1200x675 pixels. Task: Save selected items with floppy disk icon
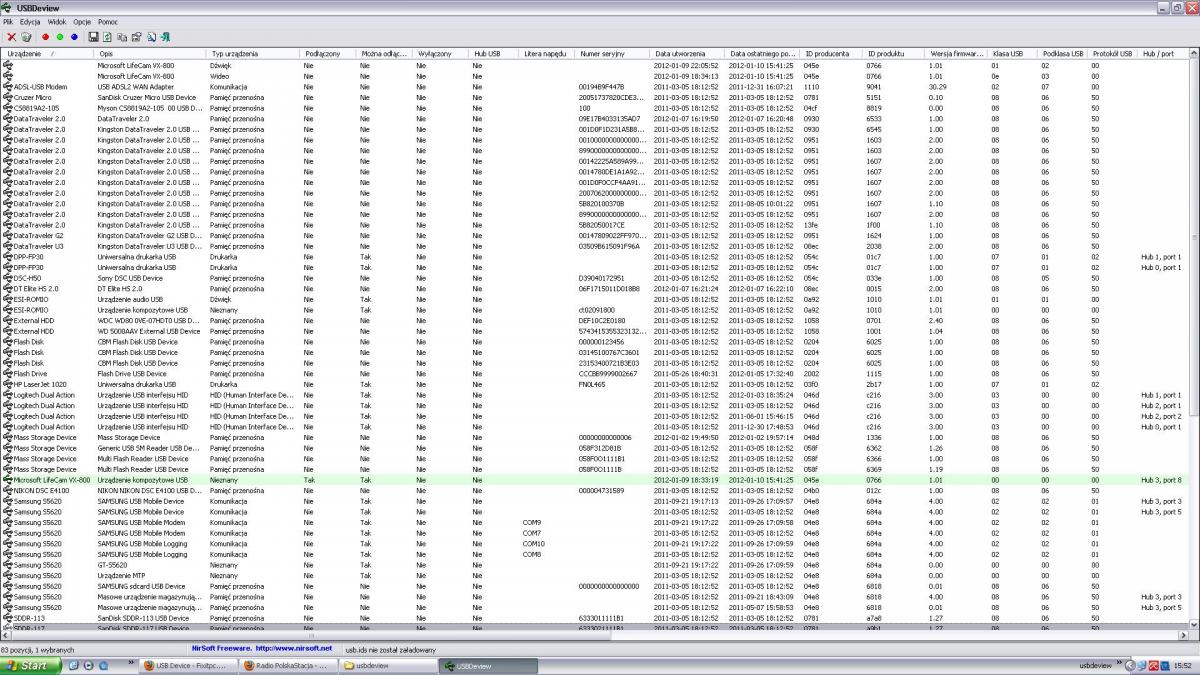pyautogui.click(x=92, y=37)
